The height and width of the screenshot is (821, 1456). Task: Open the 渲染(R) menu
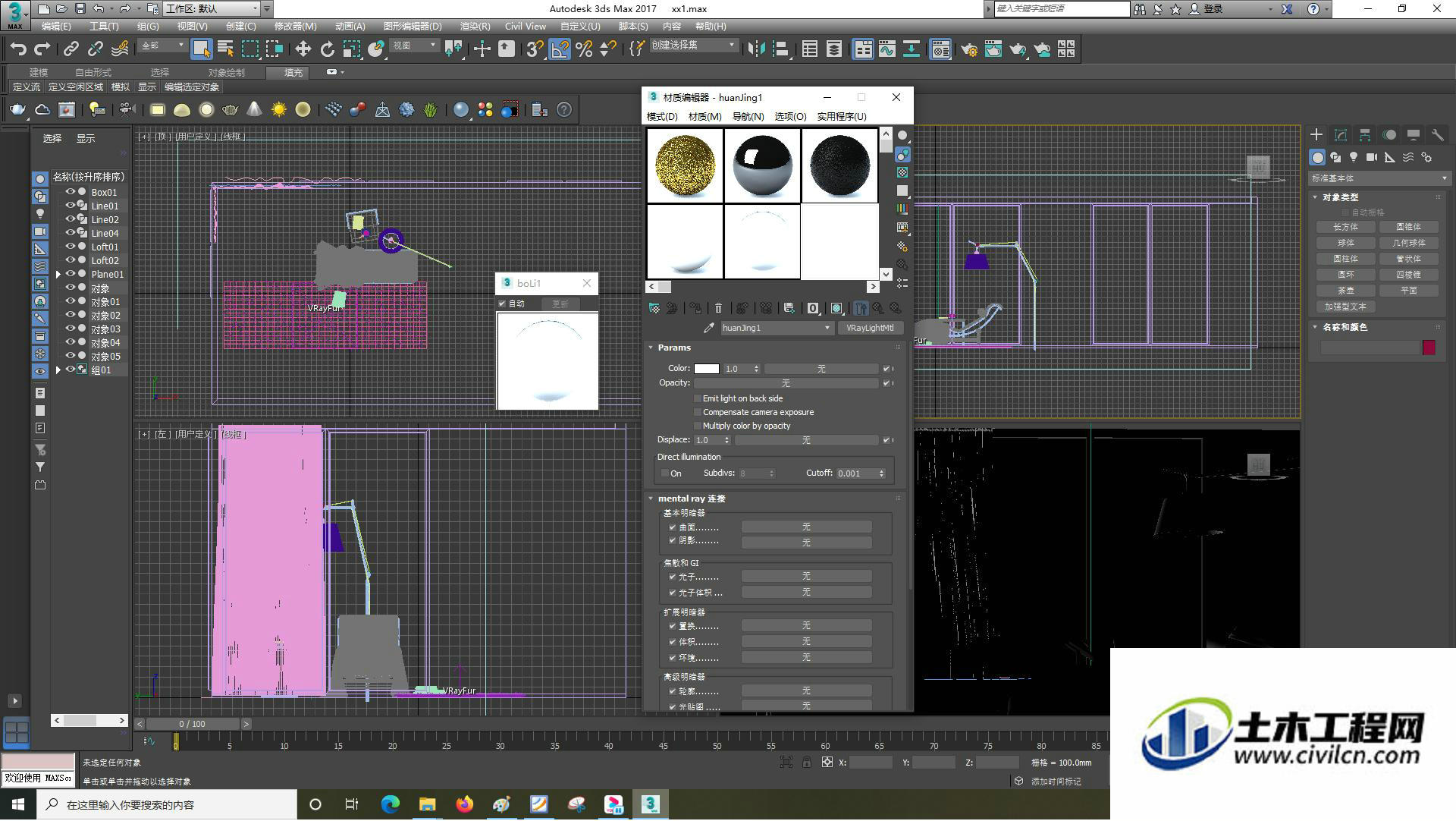pos(475,26)
